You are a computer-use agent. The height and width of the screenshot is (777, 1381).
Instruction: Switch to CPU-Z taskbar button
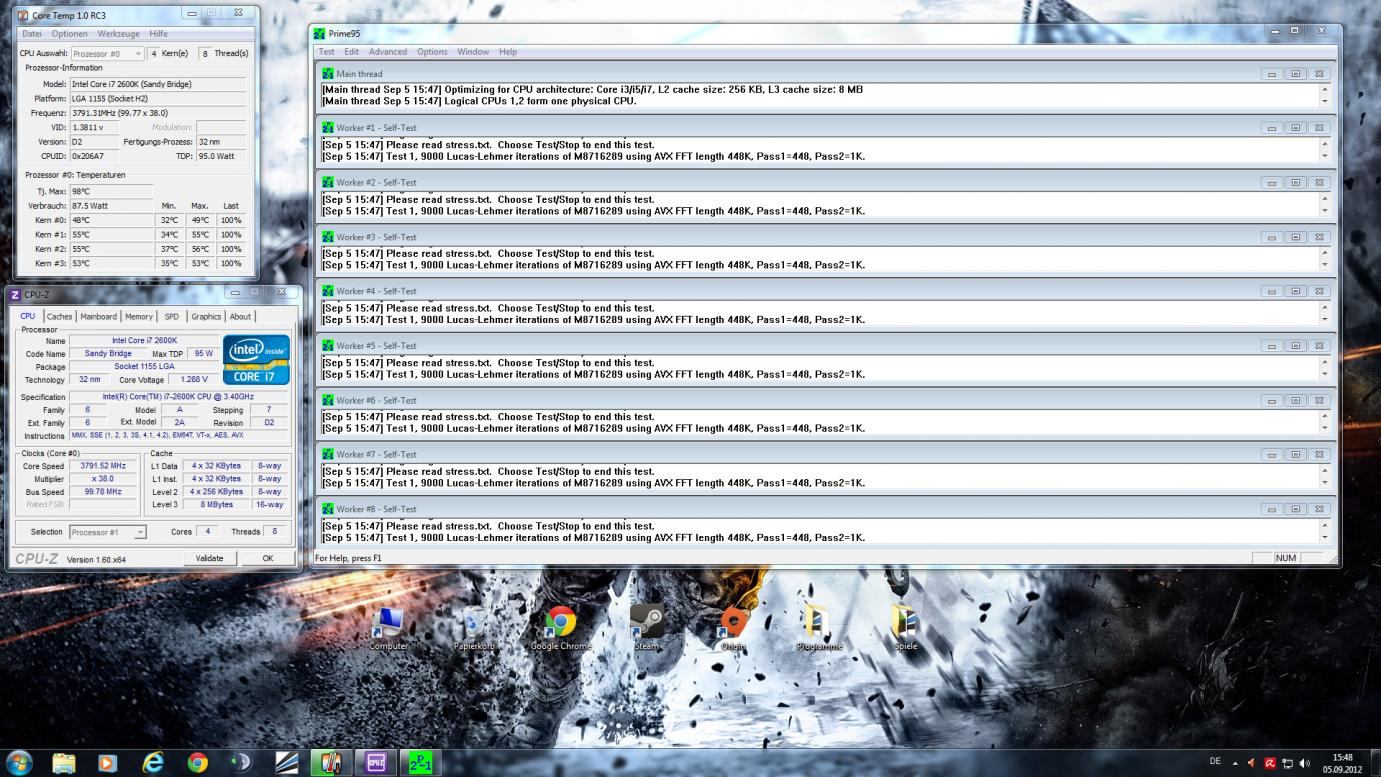(x=376, y=763)
